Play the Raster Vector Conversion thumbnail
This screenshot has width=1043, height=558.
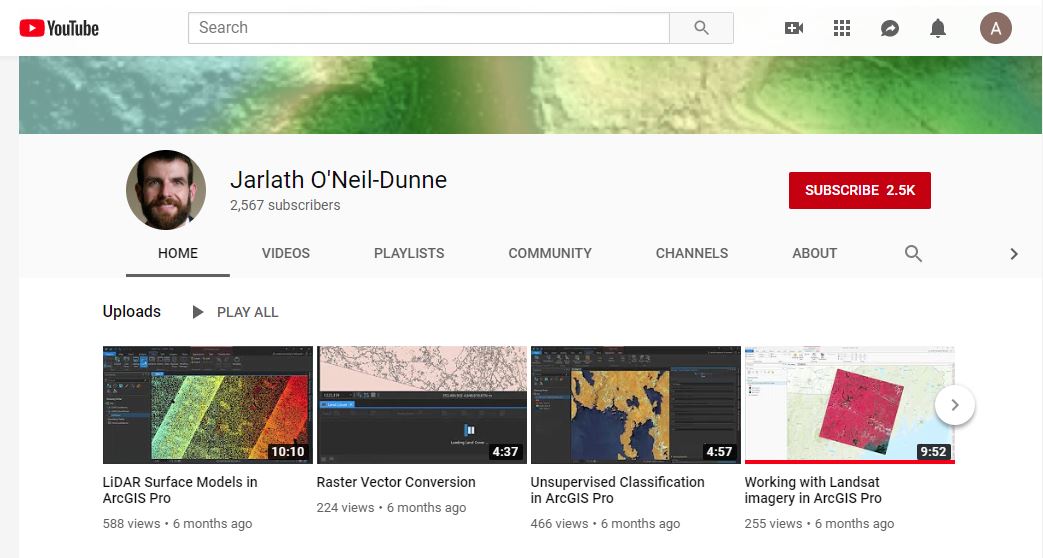[422, 404]
